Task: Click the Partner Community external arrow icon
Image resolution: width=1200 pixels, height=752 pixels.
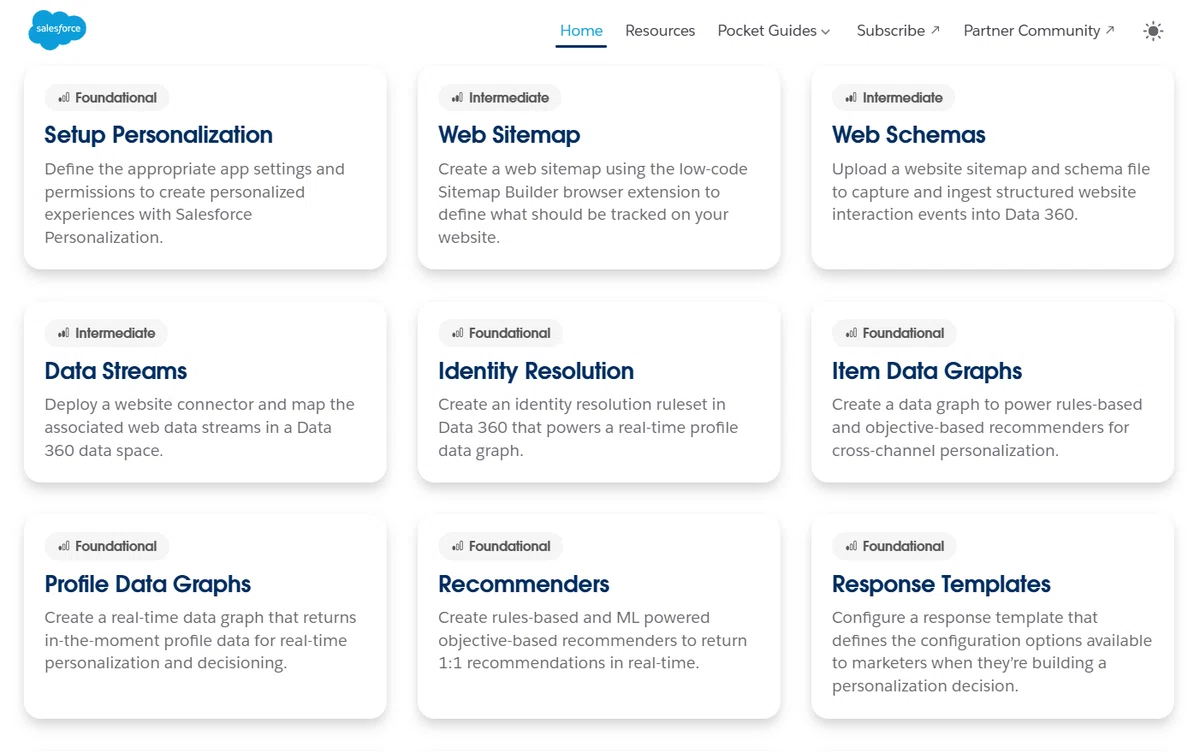Action: 1110,30
